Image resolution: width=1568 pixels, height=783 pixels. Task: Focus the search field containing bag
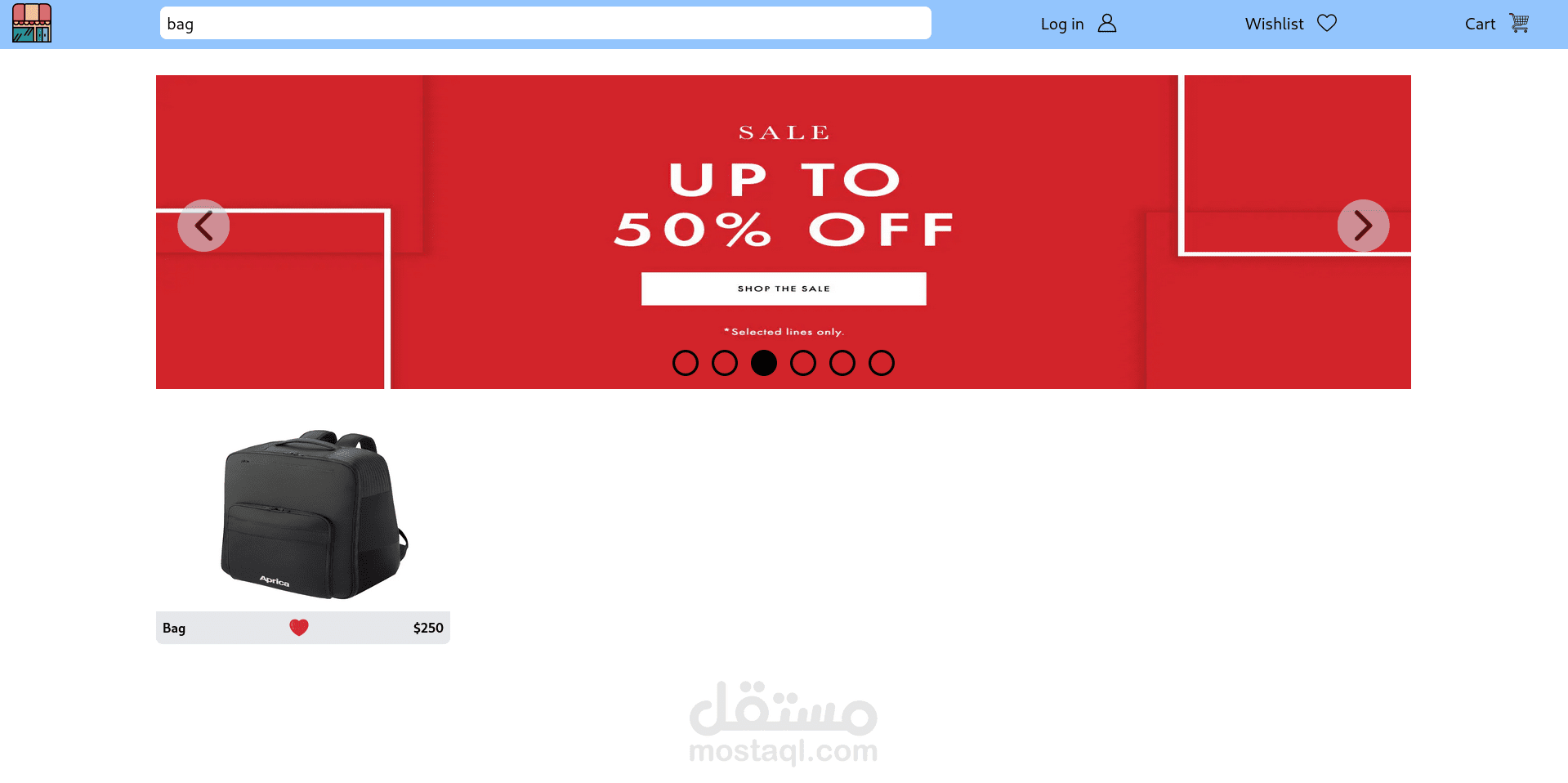tap(546, 23)
